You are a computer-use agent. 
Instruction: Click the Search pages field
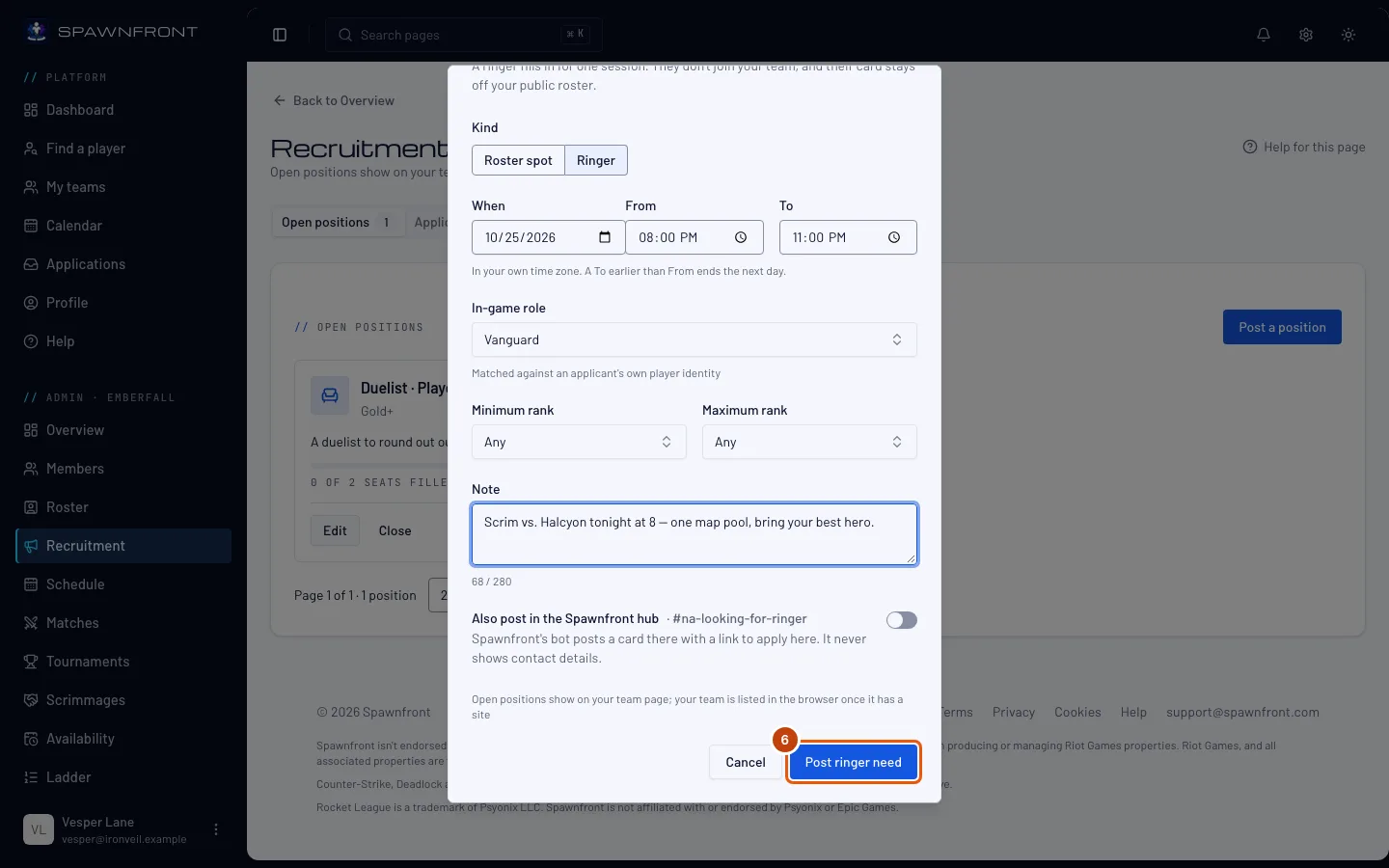tap(464, 35)
